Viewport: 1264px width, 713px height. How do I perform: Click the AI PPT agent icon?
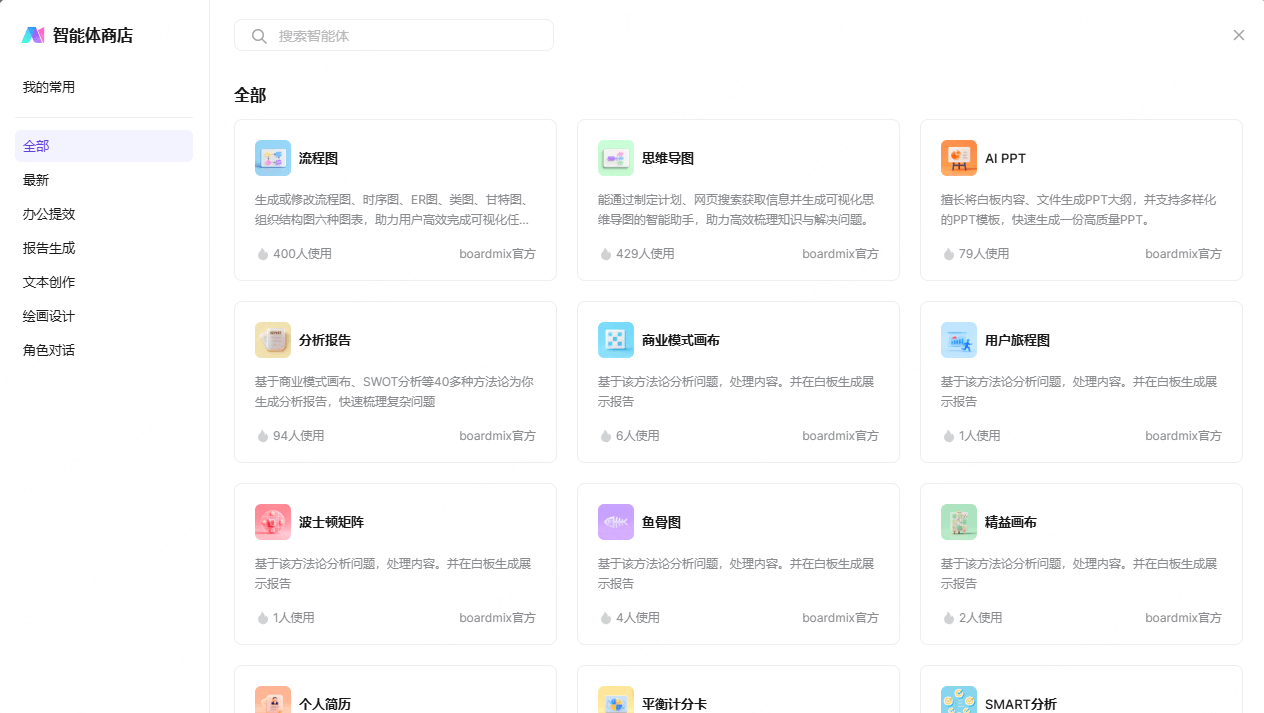[958, 157]
